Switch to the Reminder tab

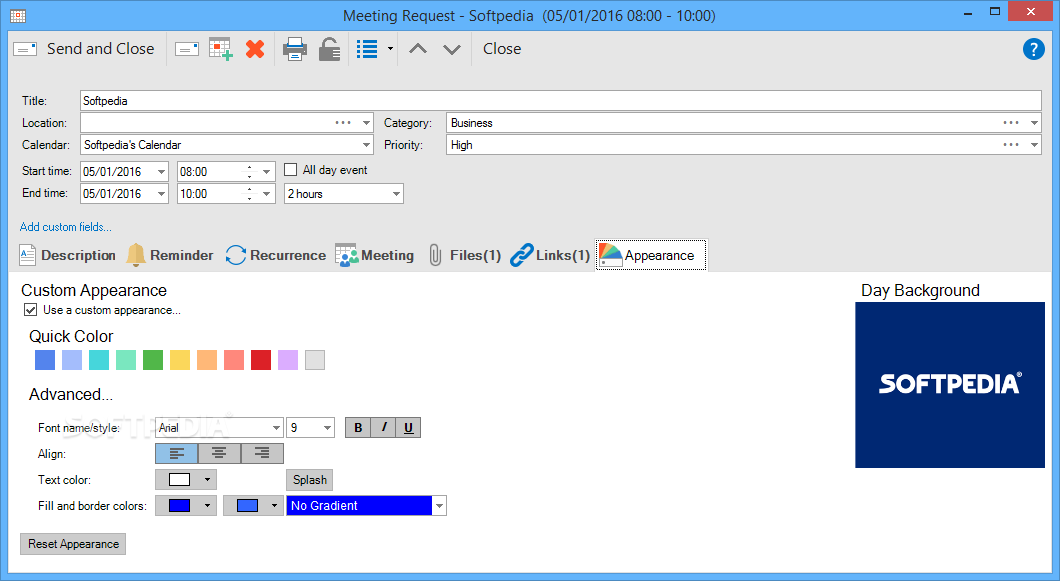(170, 255)
